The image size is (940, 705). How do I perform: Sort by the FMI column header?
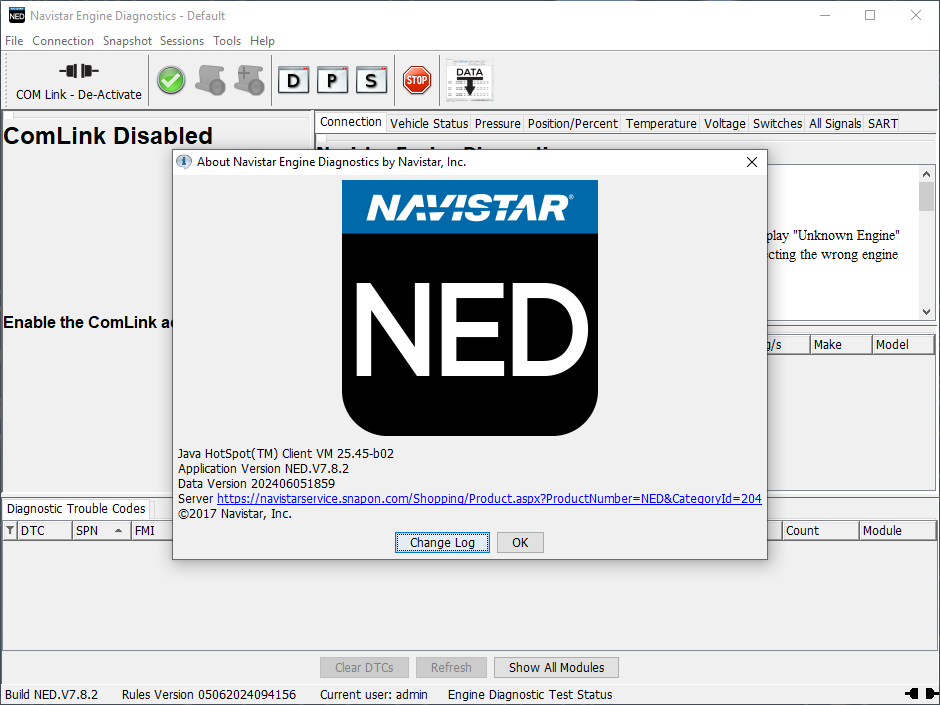[x=152, y=531]
